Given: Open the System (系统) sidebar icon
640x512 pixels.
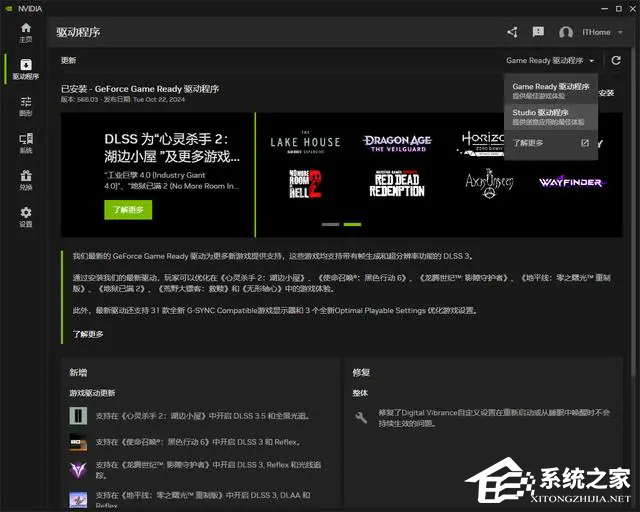Looking at the screenshot, I should click(x=26, y=143).
